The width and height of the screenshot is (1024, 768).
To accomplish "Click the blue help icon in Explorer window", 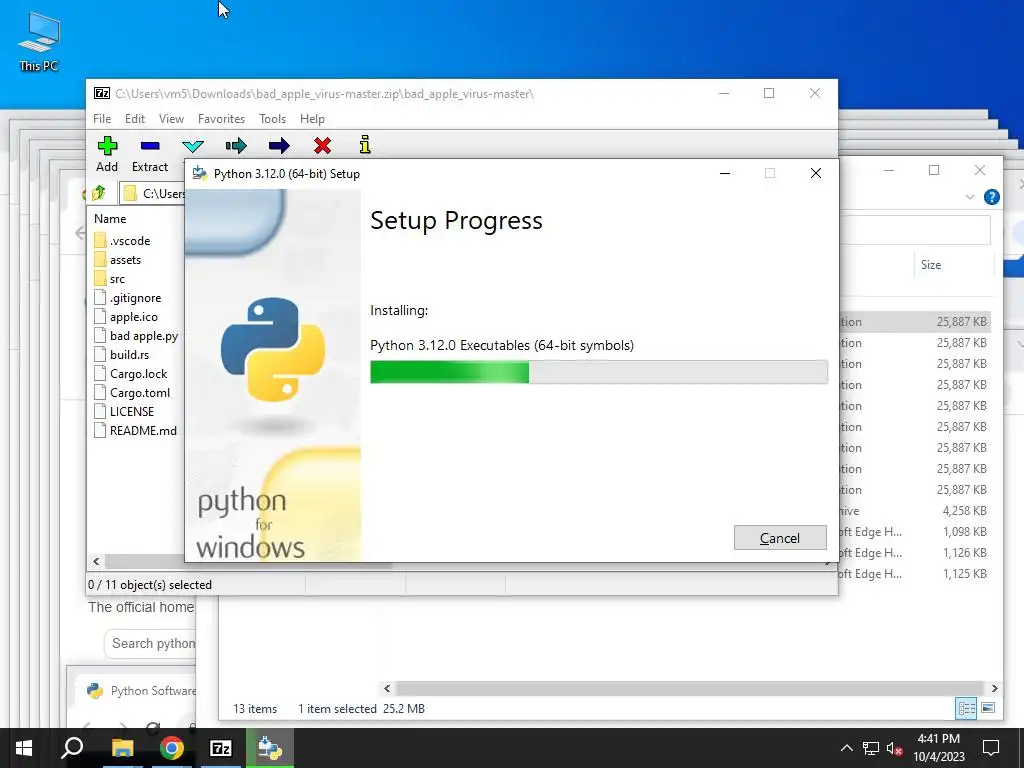I will click(991, 197).
